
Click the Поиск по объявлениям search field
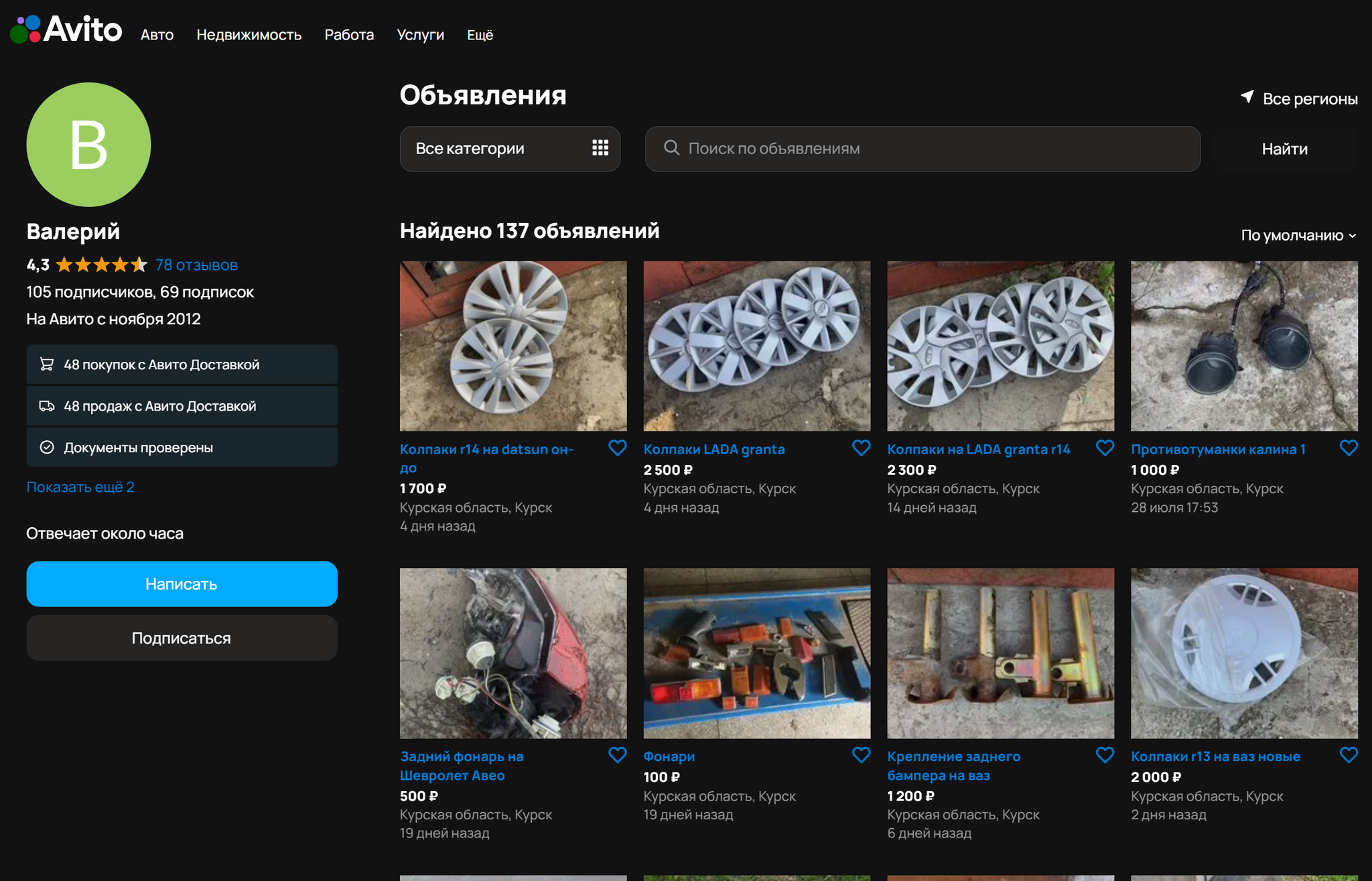pyautogui.click(x=922, y=149)
